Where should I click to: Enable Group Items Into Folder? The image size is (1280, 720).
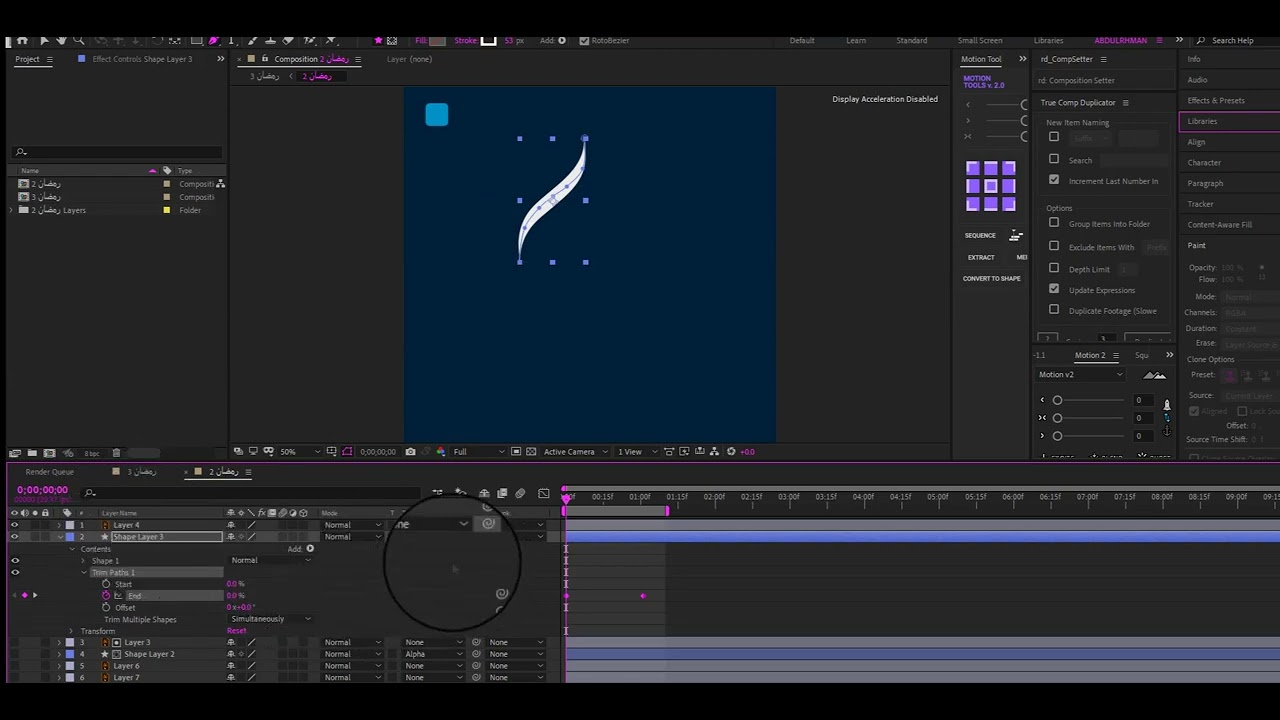[x=1054, y=223]
